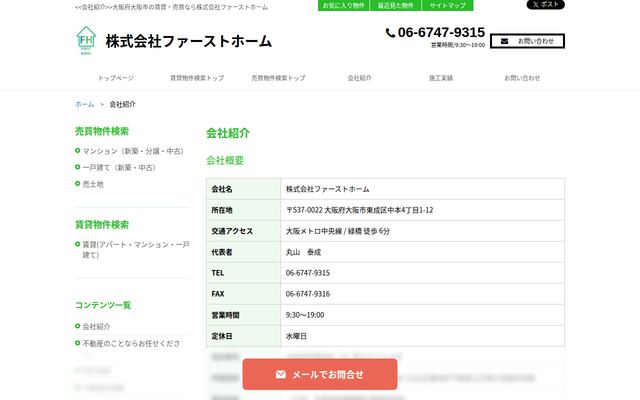This screenshot has width=640, height=400.
Task: Go to トップページ in navigation
Action: tap(116, 78)
